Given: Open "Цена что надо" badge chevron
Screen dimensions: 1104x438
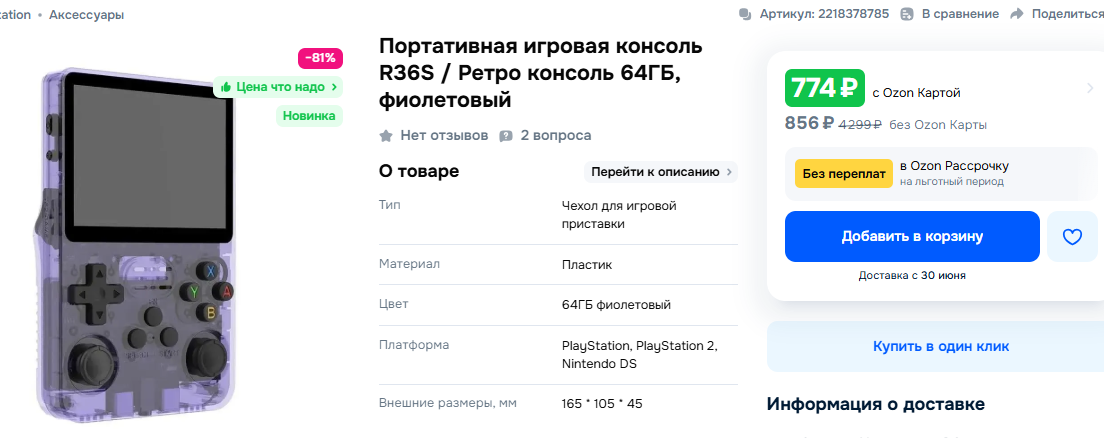Looking at the screenshot, I should coord(334,87).
